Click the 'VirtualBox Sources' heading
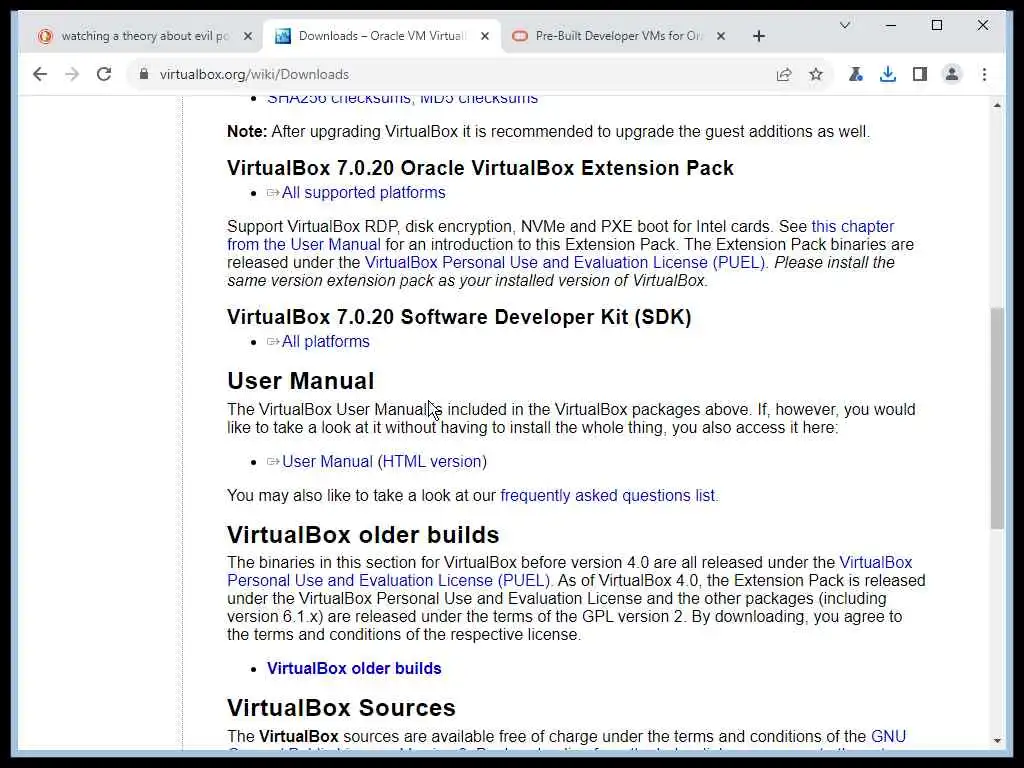The image size is (1024, 768). point(341,708)
